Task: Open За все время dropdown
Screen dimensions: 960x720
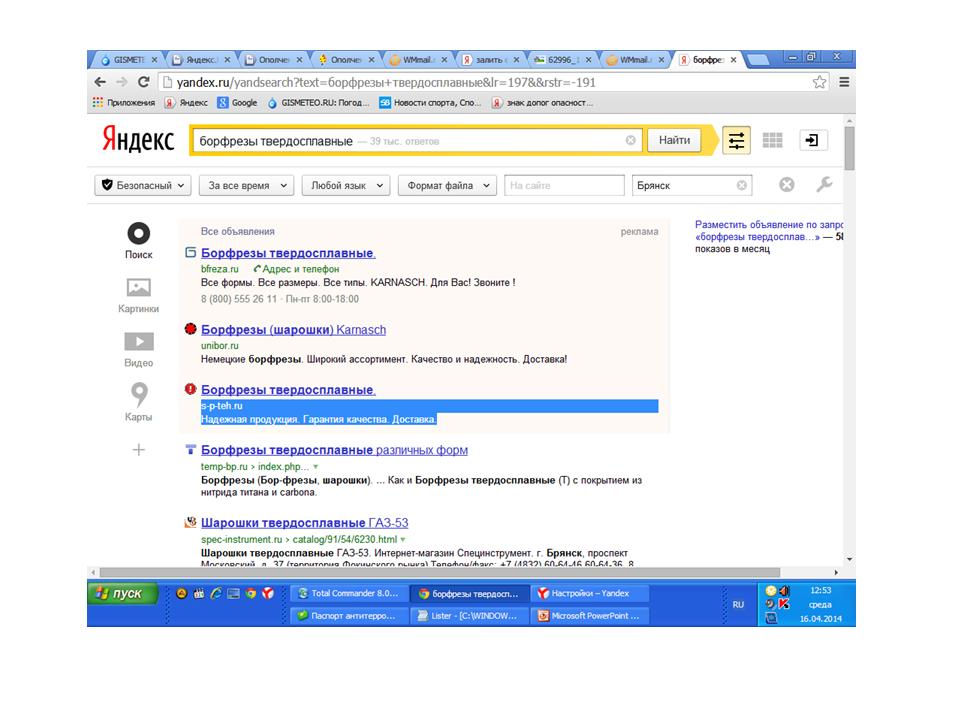Action: 246,185
